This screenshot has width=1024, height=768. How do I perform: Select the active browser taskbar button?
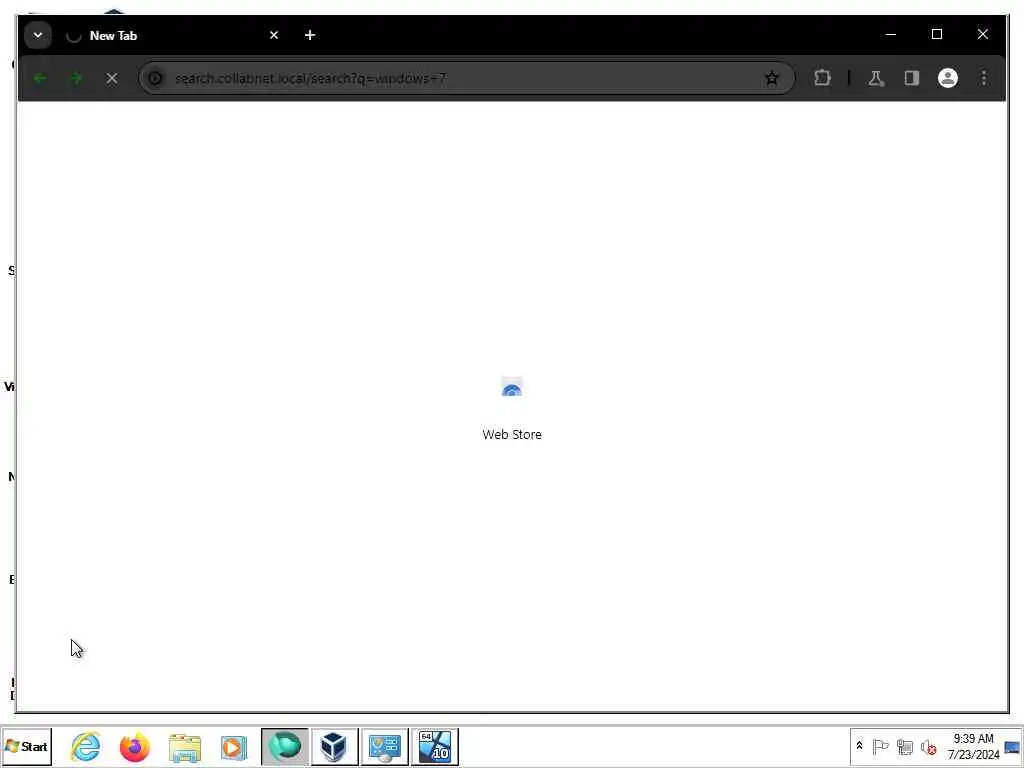tap(285, 746)
